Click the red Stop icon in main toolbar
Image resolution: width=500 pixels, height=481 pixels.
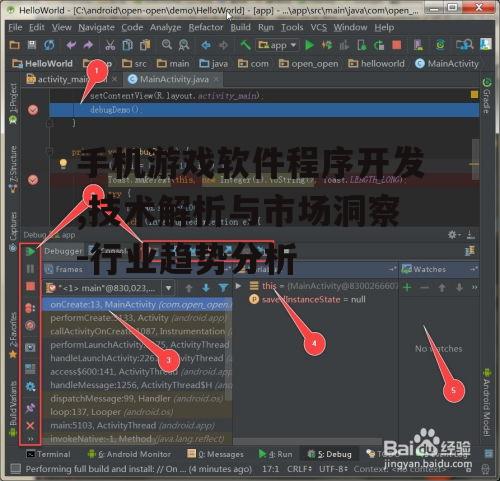[397, 45]
